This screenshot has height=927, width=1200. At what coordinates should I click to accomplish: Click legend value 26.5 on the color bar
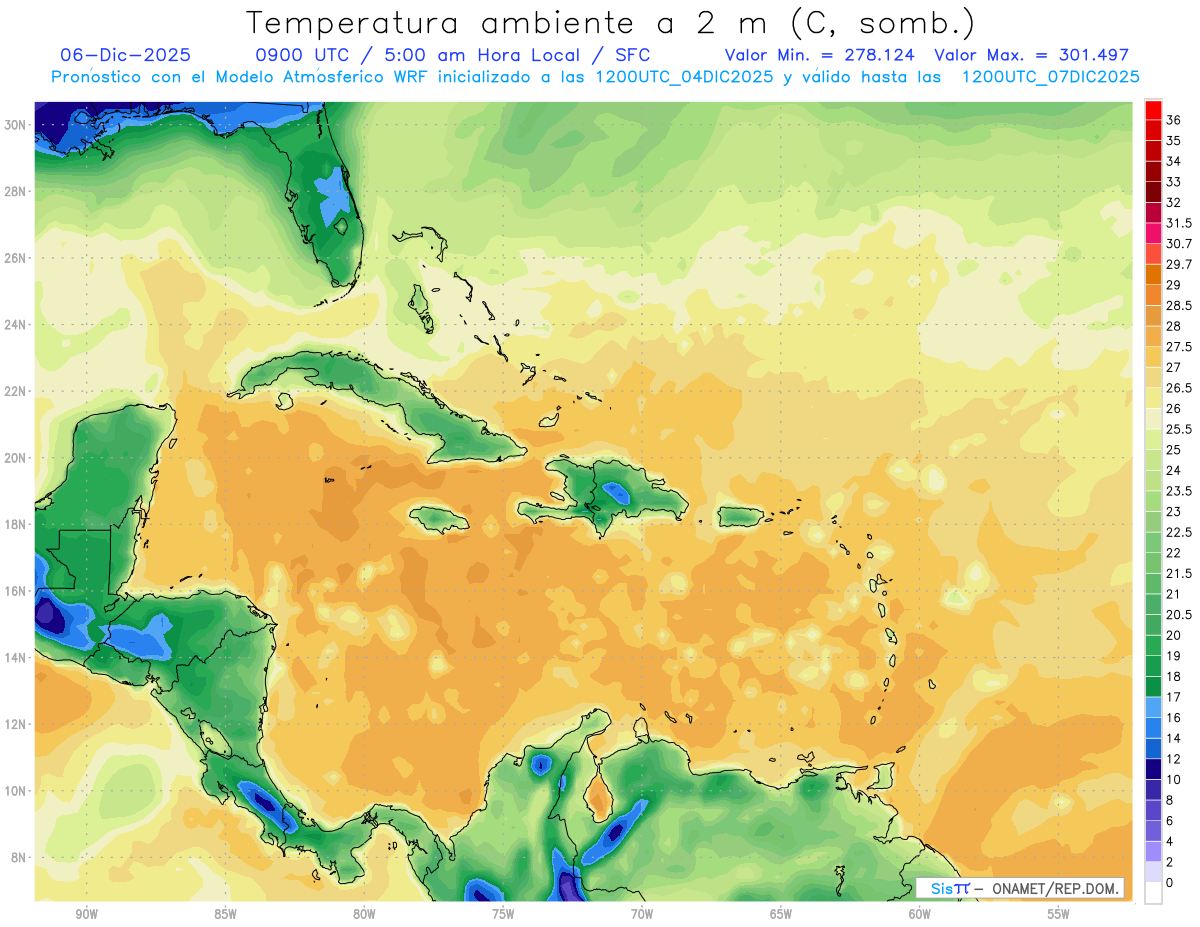[x=1180, y=388]
